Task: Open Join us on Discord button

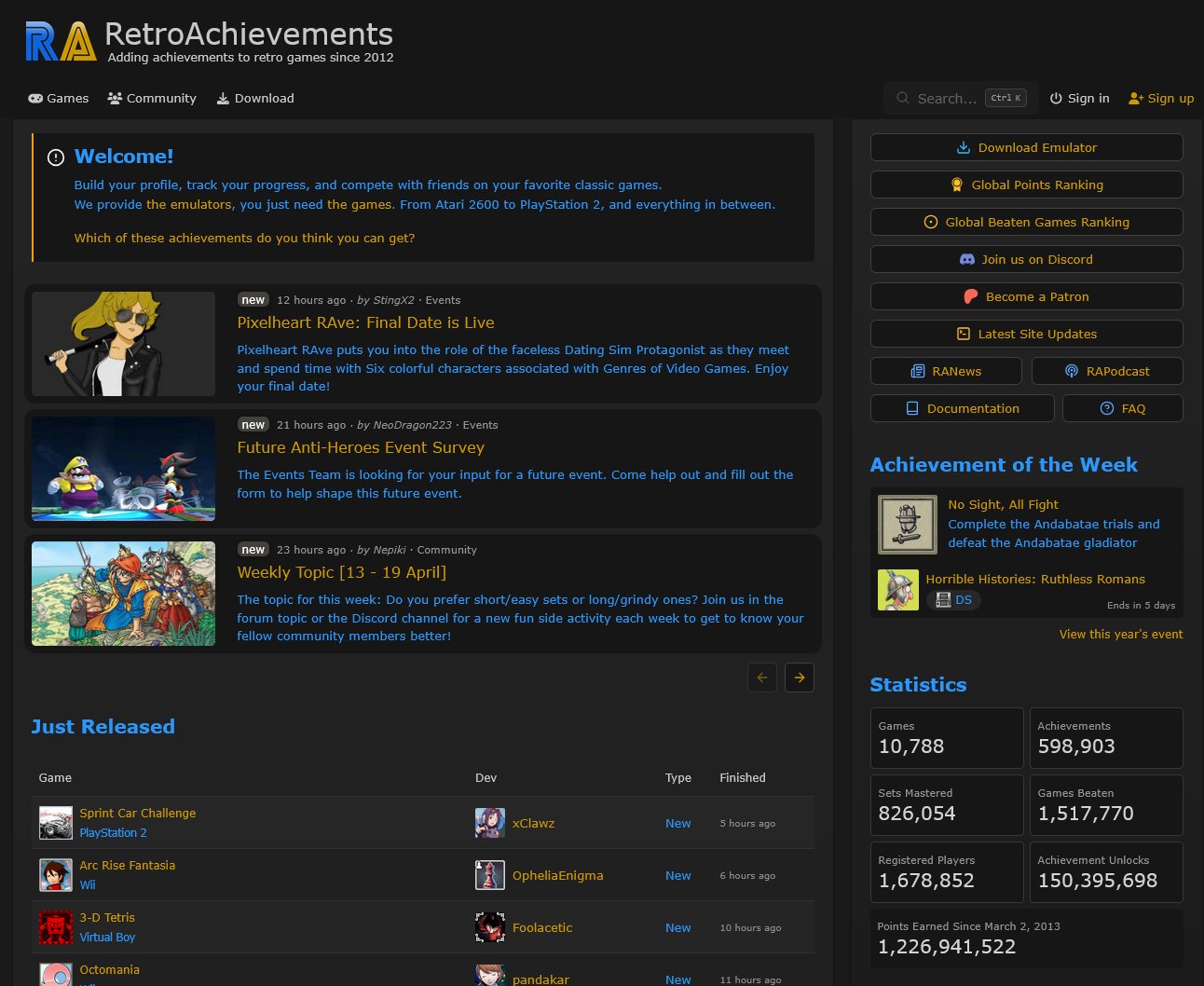Action: click(1026, 259)
